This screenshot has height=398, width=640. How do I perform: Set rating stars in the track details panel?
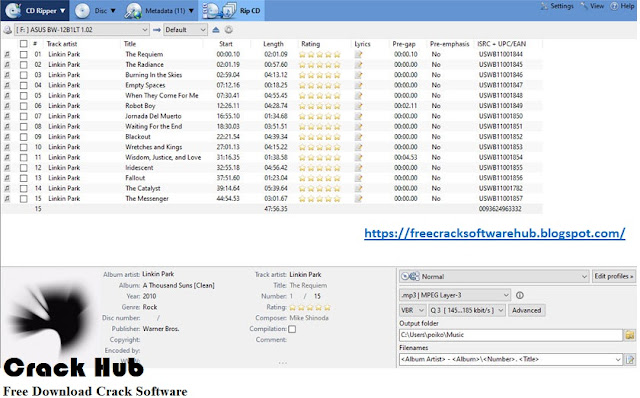(310, 307)
